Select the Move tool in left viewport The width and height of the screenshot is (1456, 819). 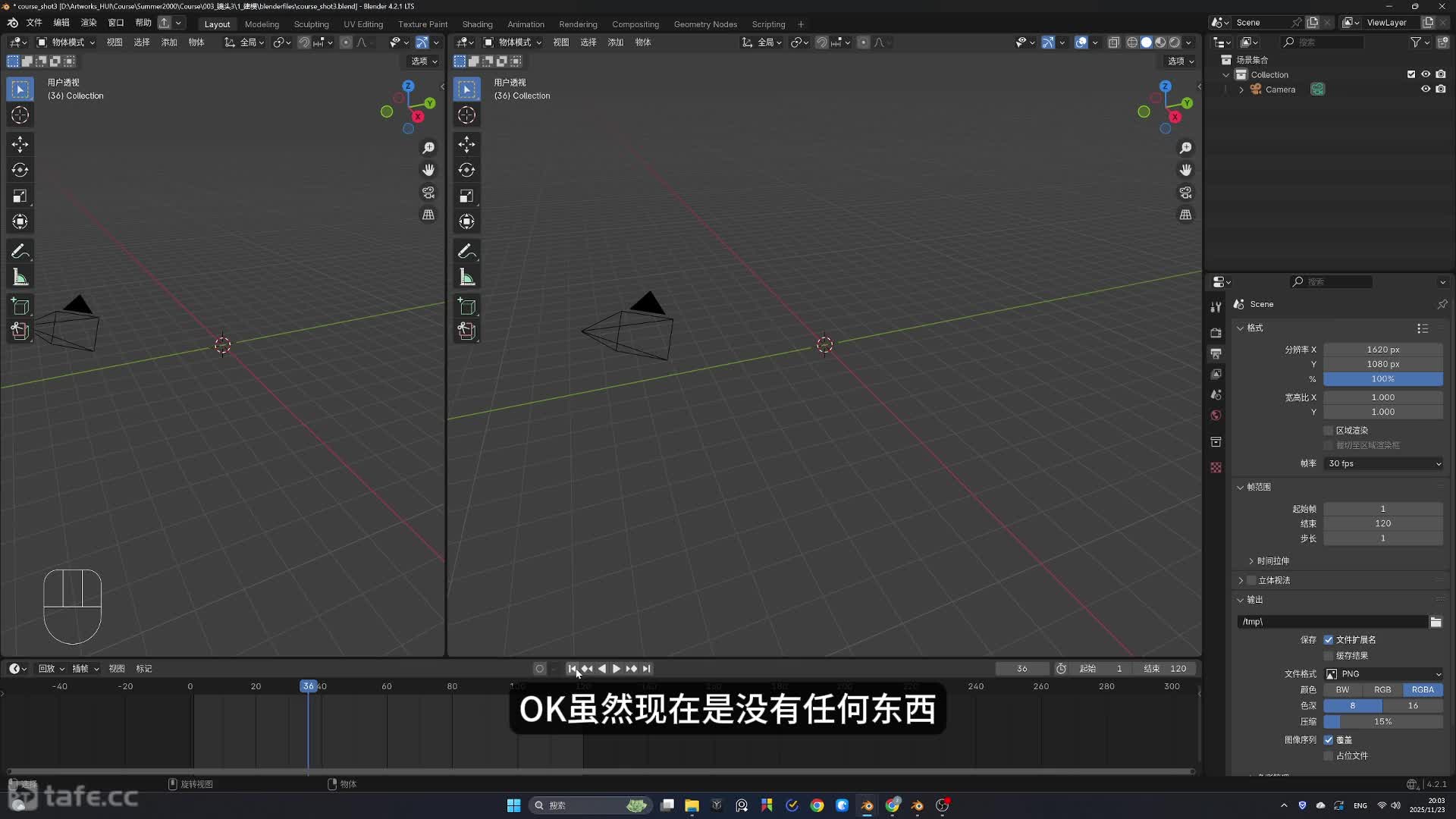(x=20, y=144)
